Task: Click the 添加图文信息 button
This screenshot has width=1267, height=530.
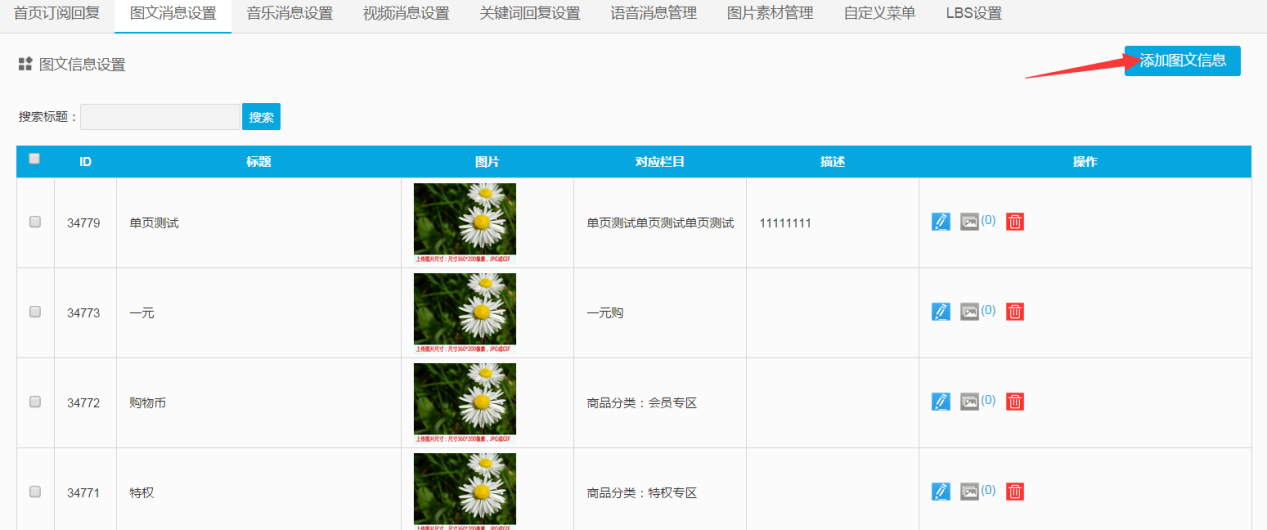Action: [1182, 61]
